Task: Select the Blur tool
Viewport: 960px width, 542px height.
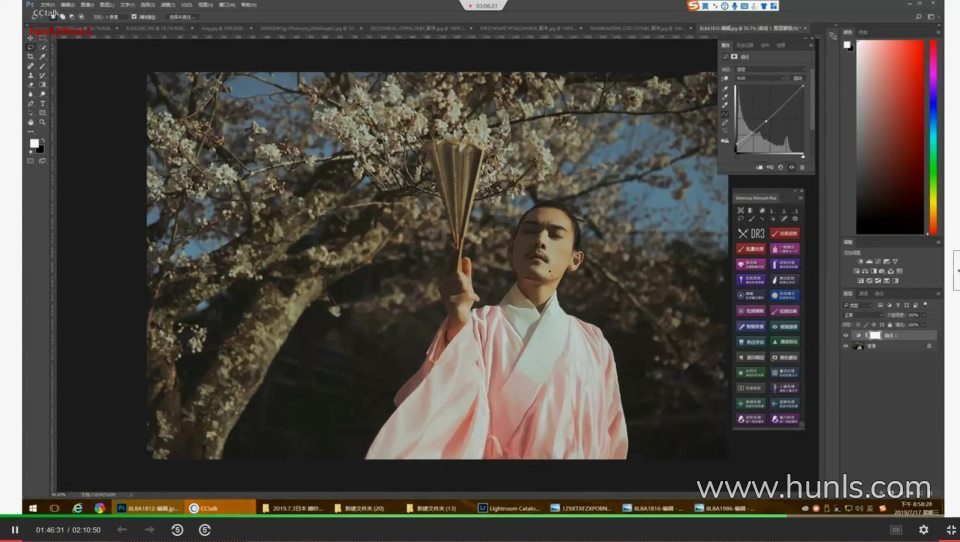Action: point(30,94)
